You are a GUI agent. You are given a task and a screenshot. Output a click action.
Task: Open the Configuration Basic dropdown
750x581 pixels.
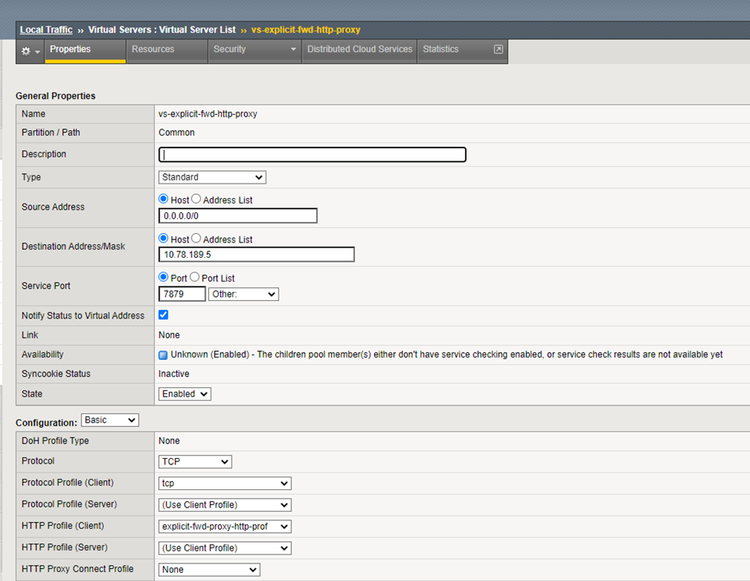(x=109, y=421)
